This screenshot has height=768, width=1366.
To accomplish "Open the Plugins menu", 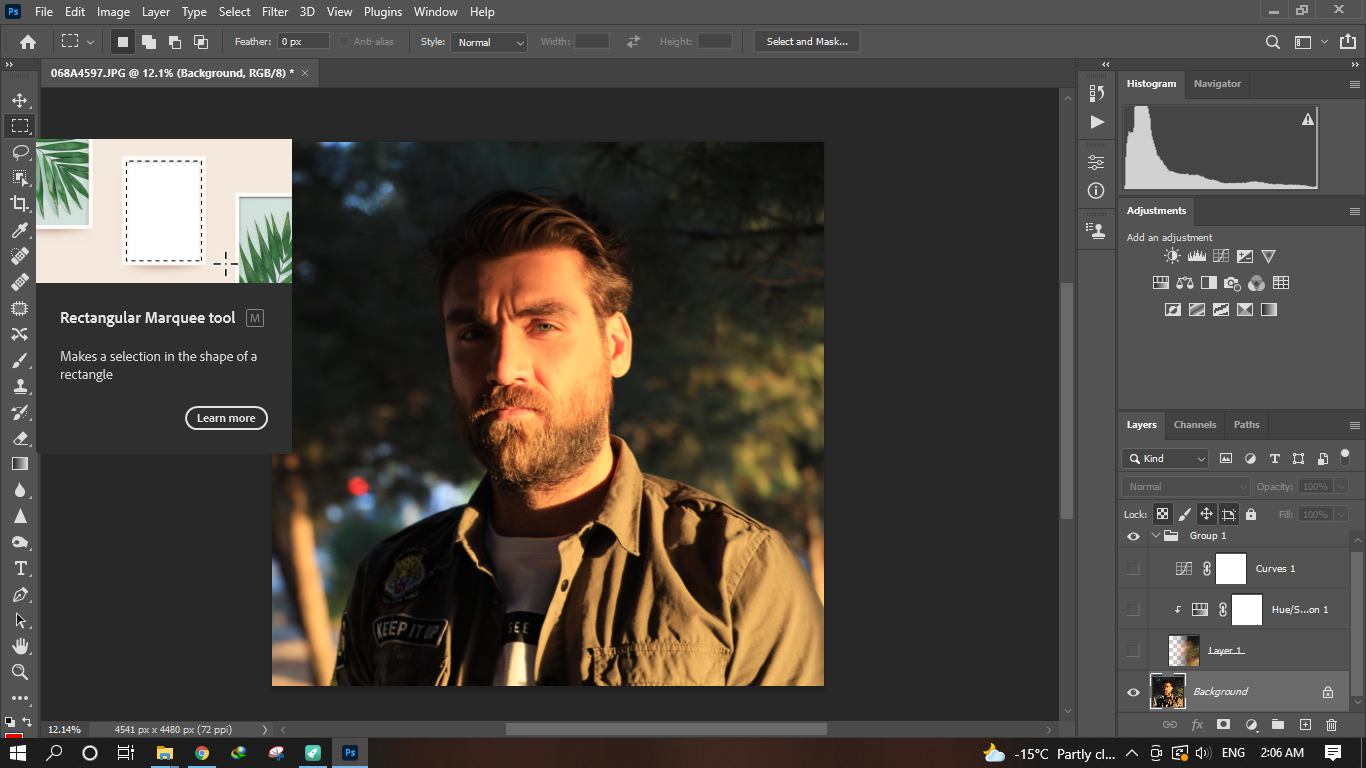I will tap(383, 12).
